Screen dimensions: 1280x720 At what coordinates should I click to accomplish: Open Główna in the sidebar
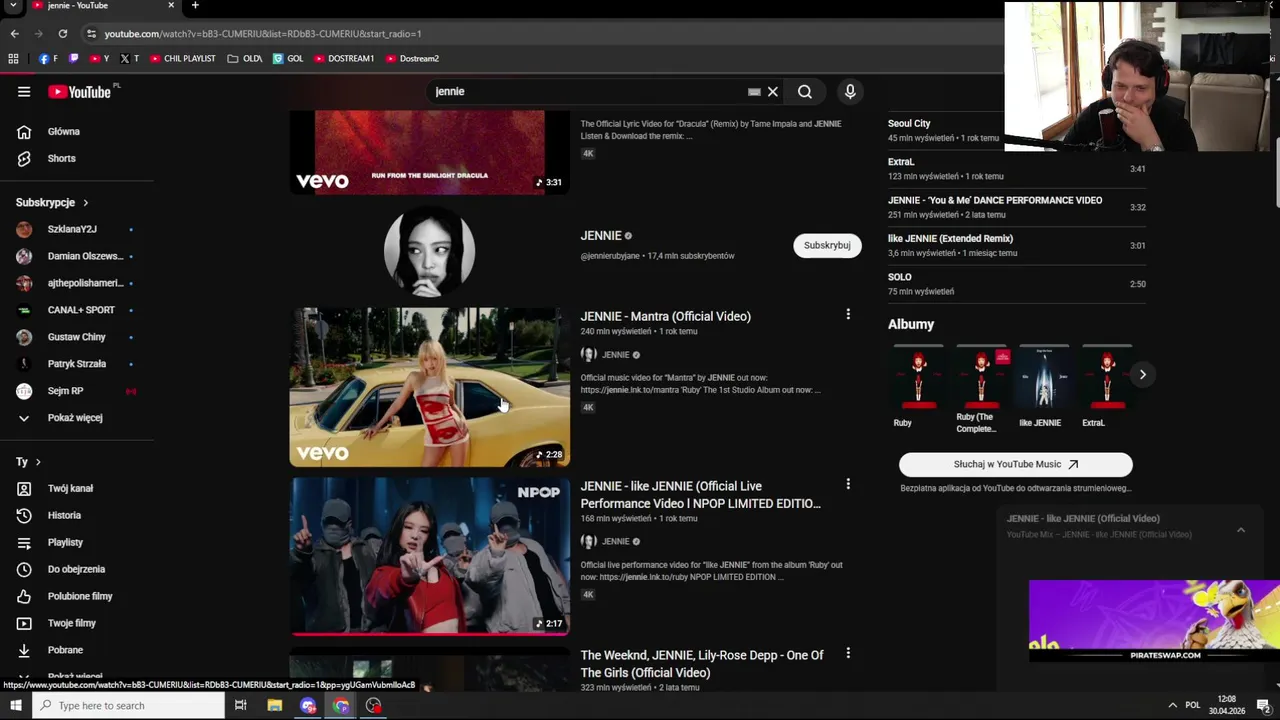point(63,132)
